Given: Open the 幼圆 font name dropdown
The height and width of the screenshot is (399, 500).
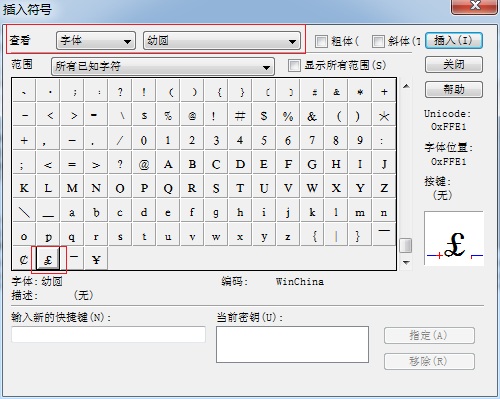Looking at the screenshot, I should 222,41.
